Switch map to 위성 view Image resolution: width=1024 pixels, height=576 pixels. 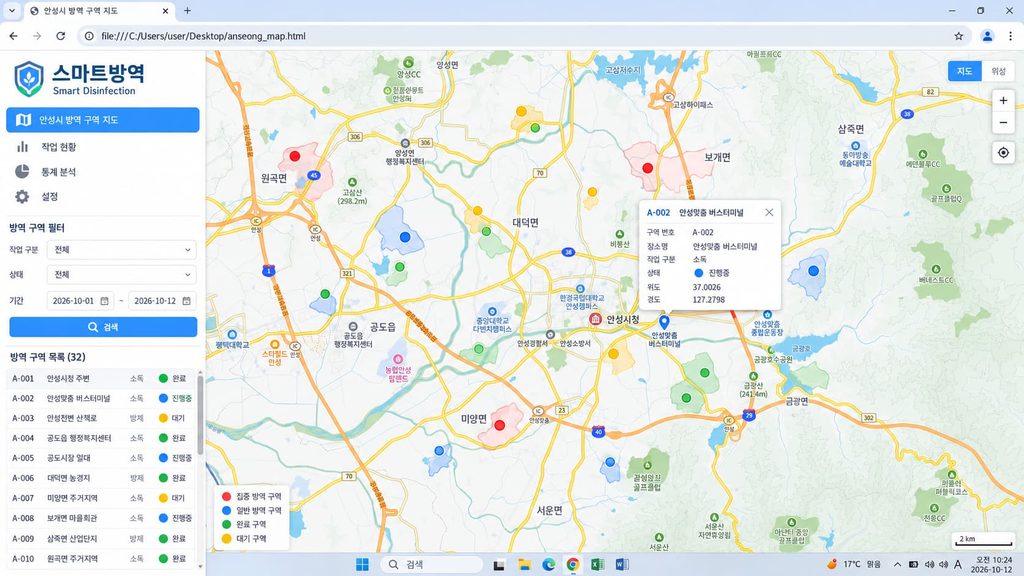click(998, 71)
